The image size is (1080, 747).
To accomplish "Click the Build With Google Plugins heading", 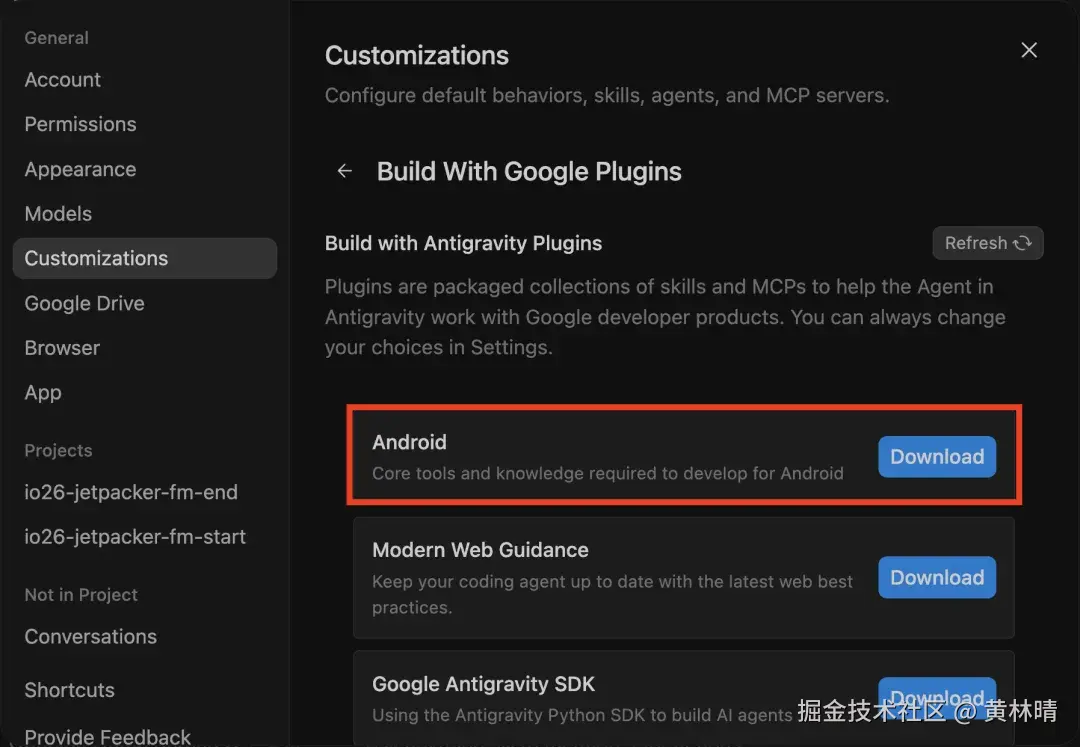I will click(529, 171).
